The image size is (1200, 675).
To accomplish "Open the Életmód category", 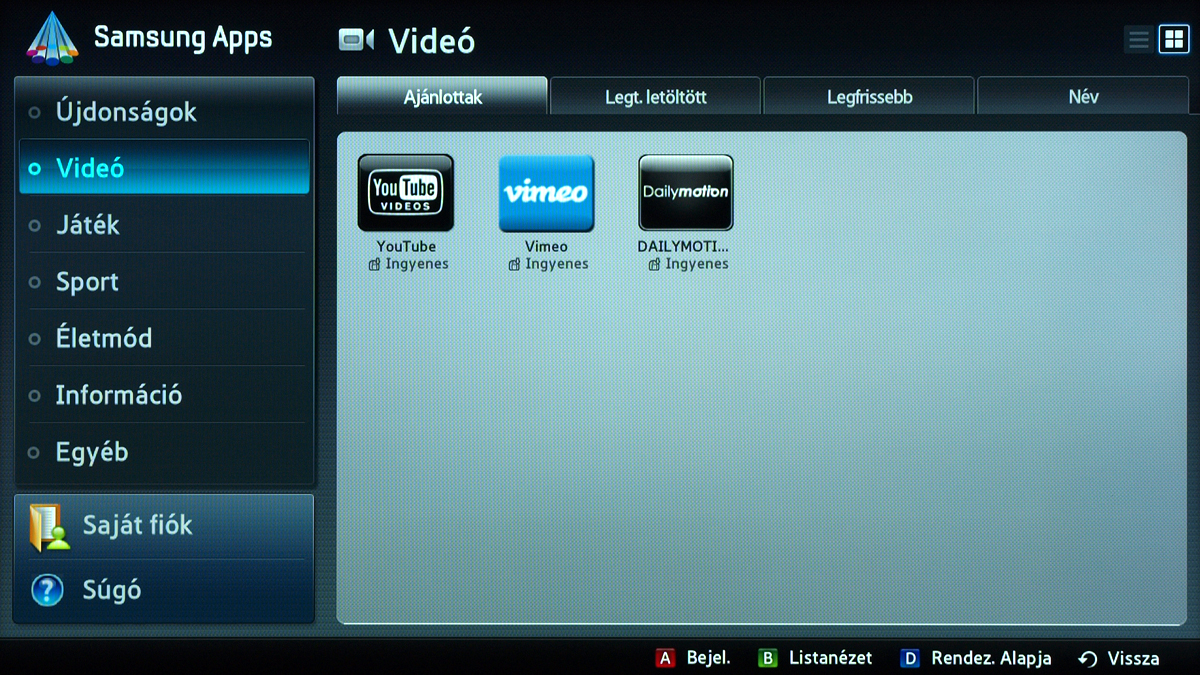I will pos(164,338).
